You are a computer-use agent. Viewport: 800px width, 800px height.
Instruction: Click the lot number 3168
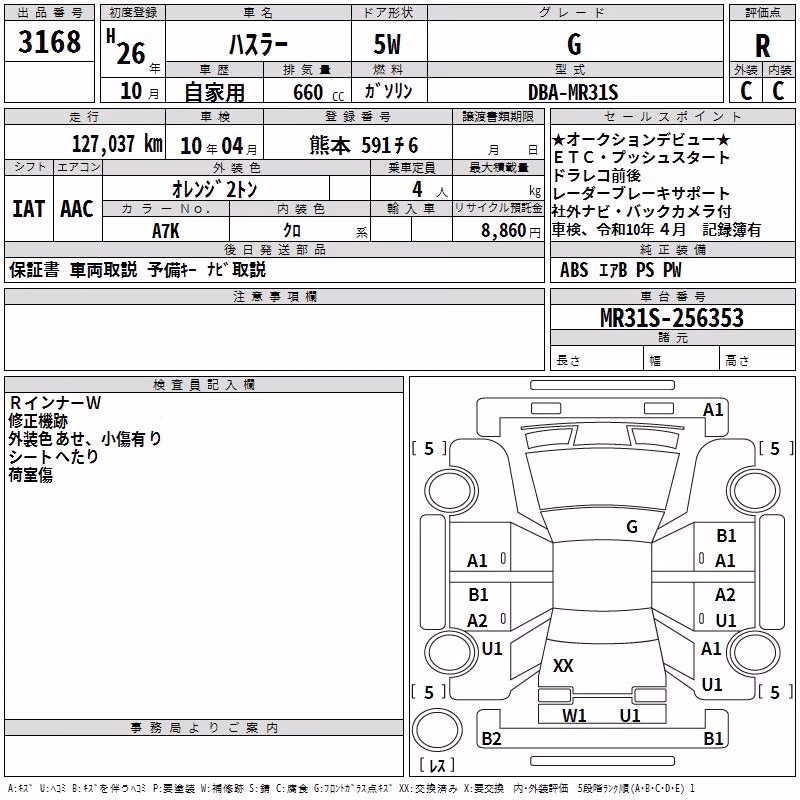tap(49, 42)
